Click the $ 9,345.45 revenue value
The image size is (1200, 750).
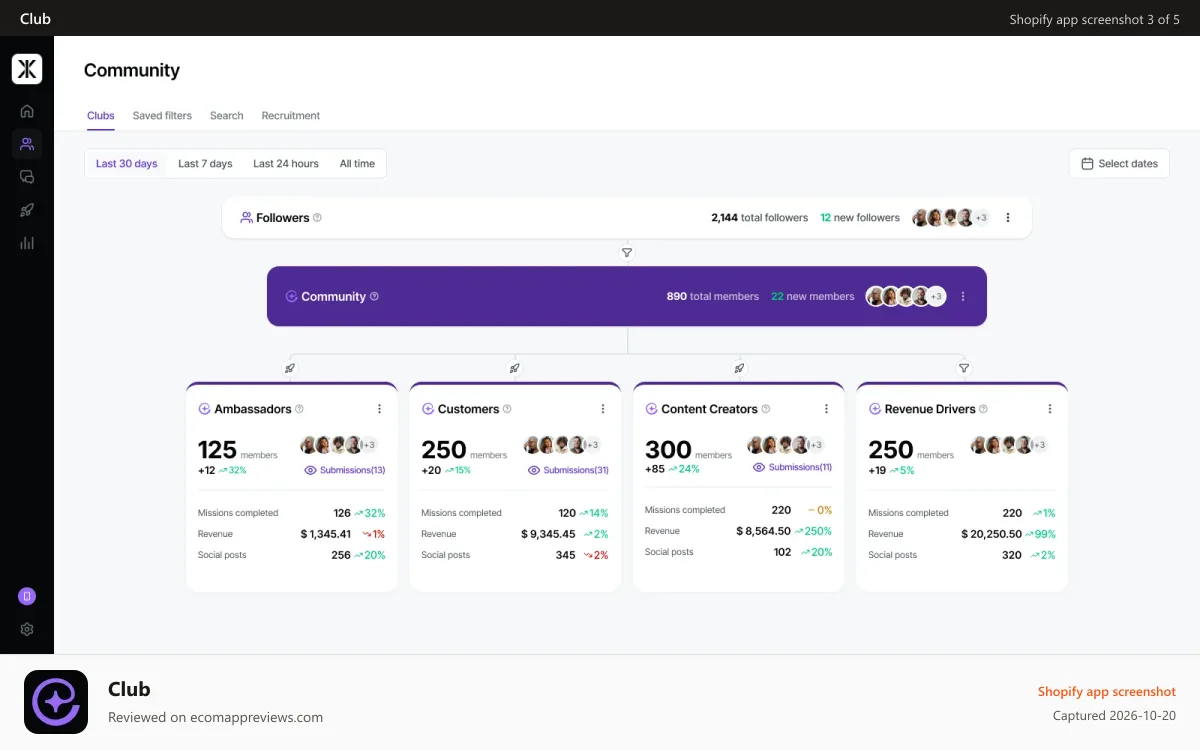point(548,534)
